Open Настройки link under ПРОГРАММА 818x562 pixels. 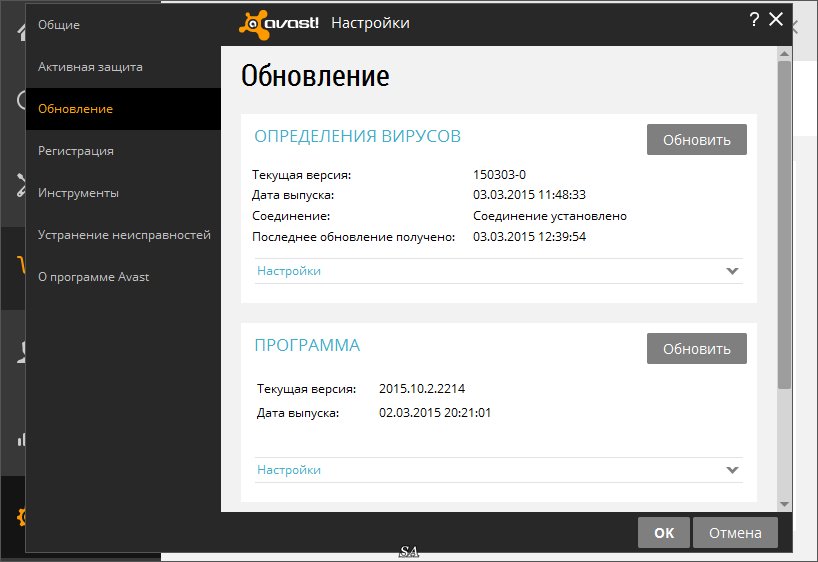click(x=289, y=470)
